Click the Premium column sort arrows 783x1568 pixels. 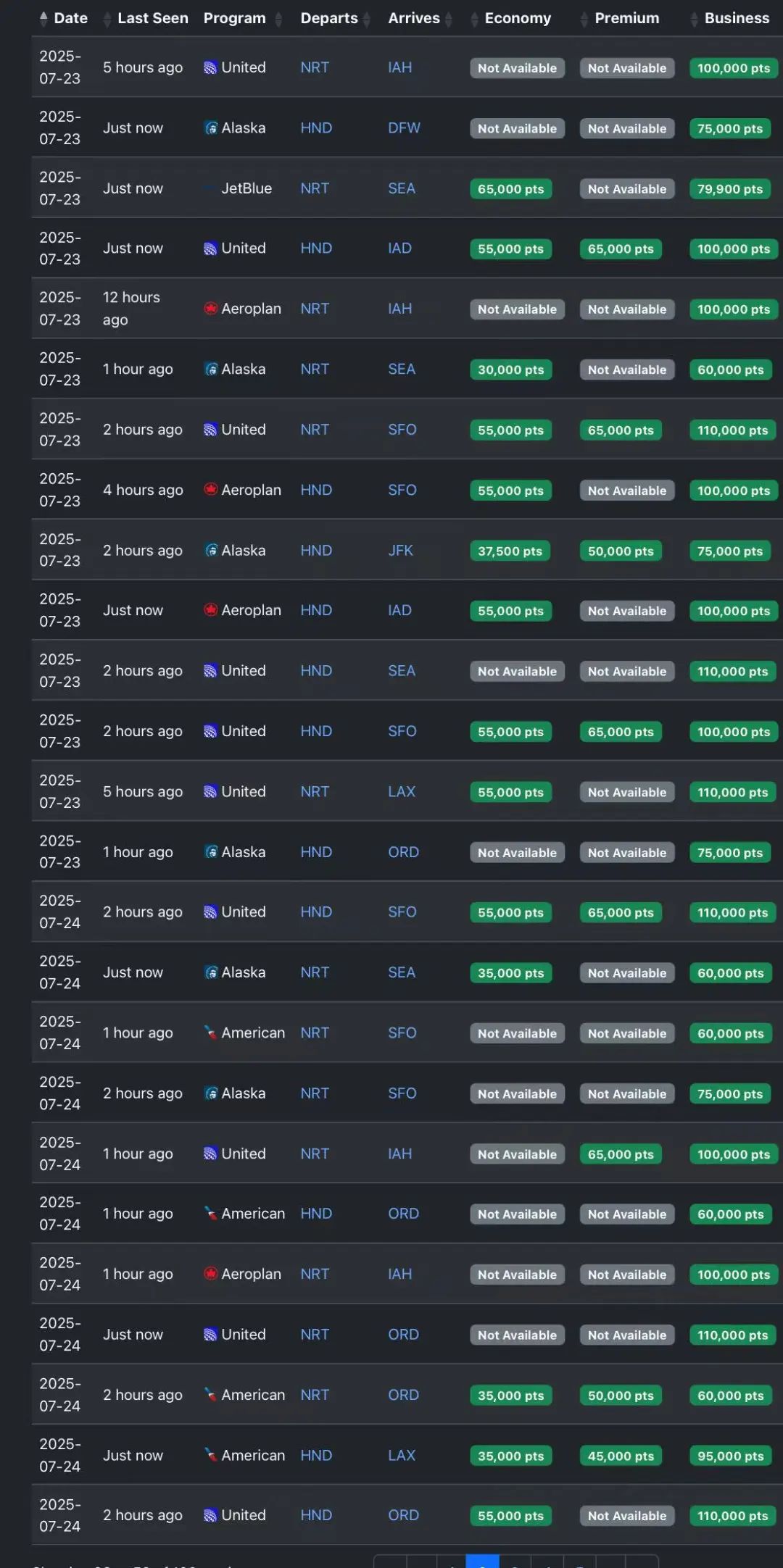pyautogui.click(x=584, y=20)
